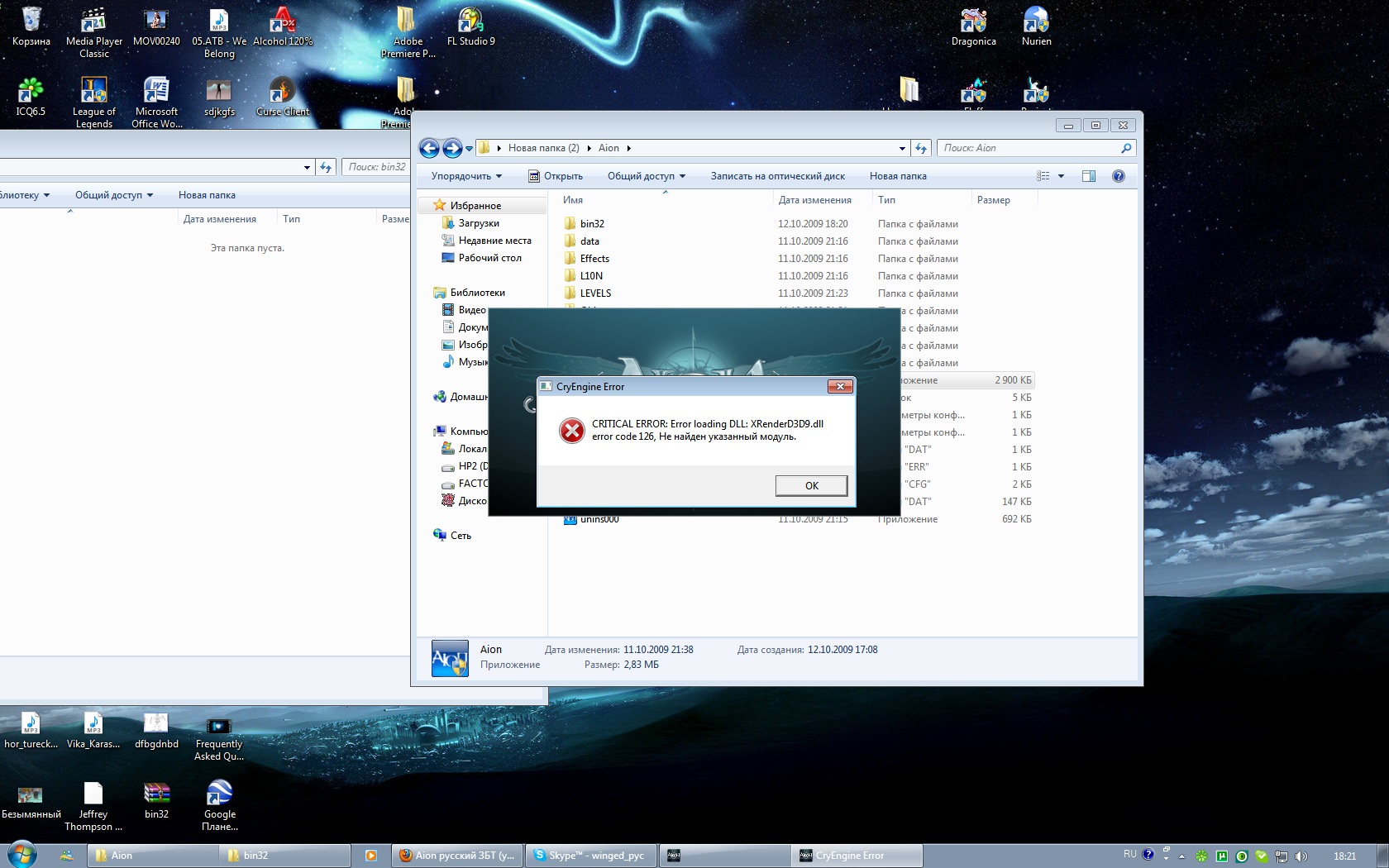The image size is (1389, 868).
Task: Open Корзина recycle bin desktop icon
Action: [31, 26]
